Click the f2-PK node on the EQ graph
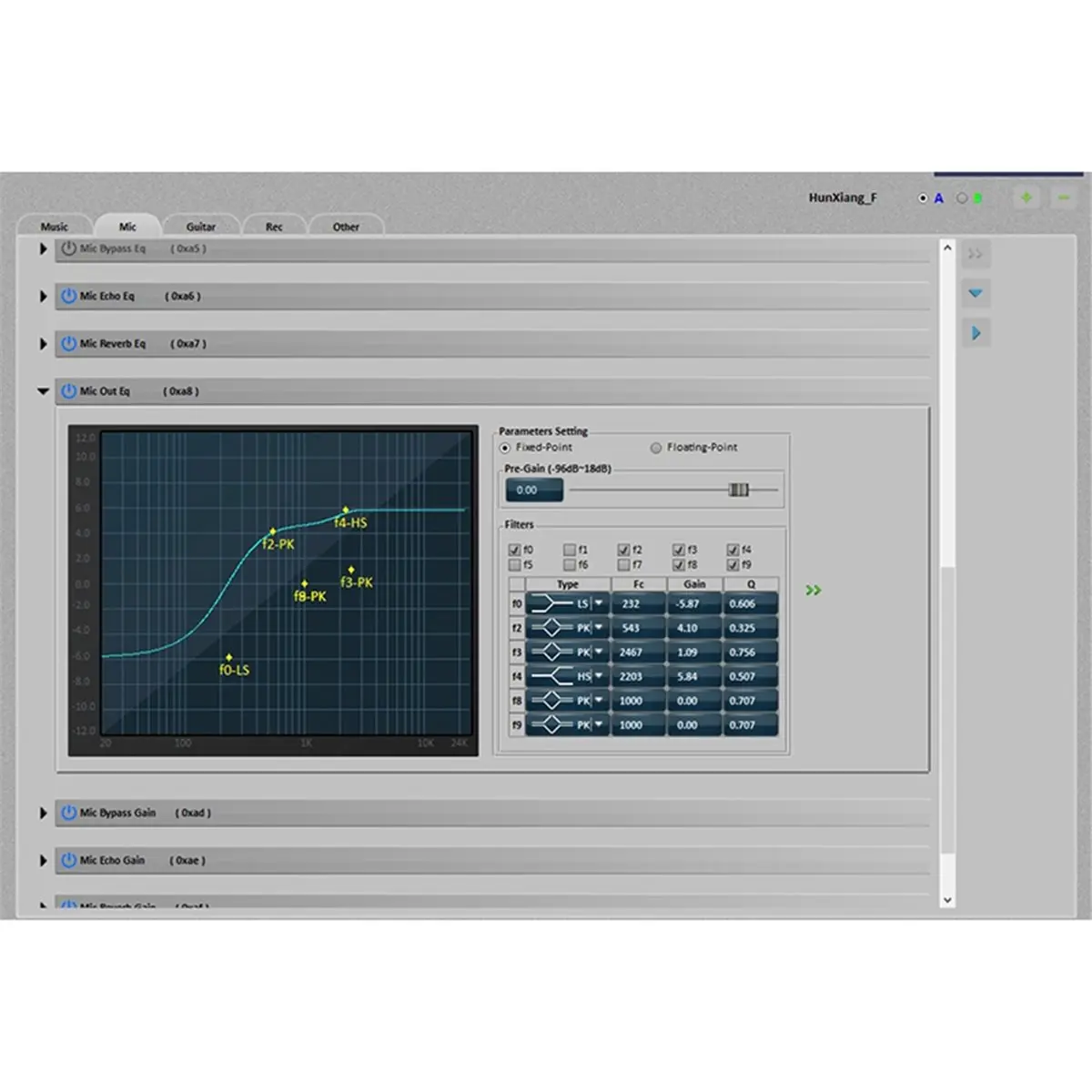The width and height of the screenshot is (1092, 1092). click(272, 532)
